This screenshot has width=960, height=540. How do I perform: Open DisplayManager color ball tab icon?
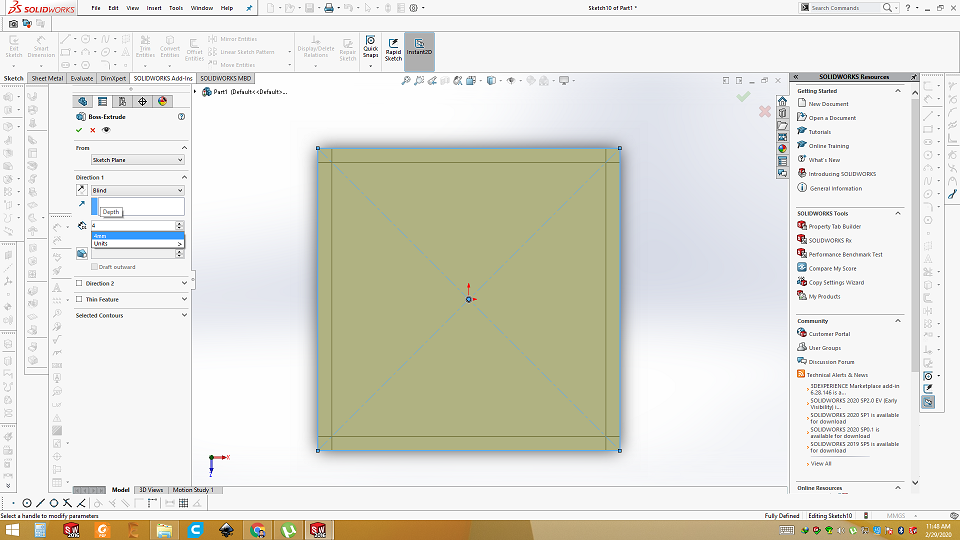162,102
